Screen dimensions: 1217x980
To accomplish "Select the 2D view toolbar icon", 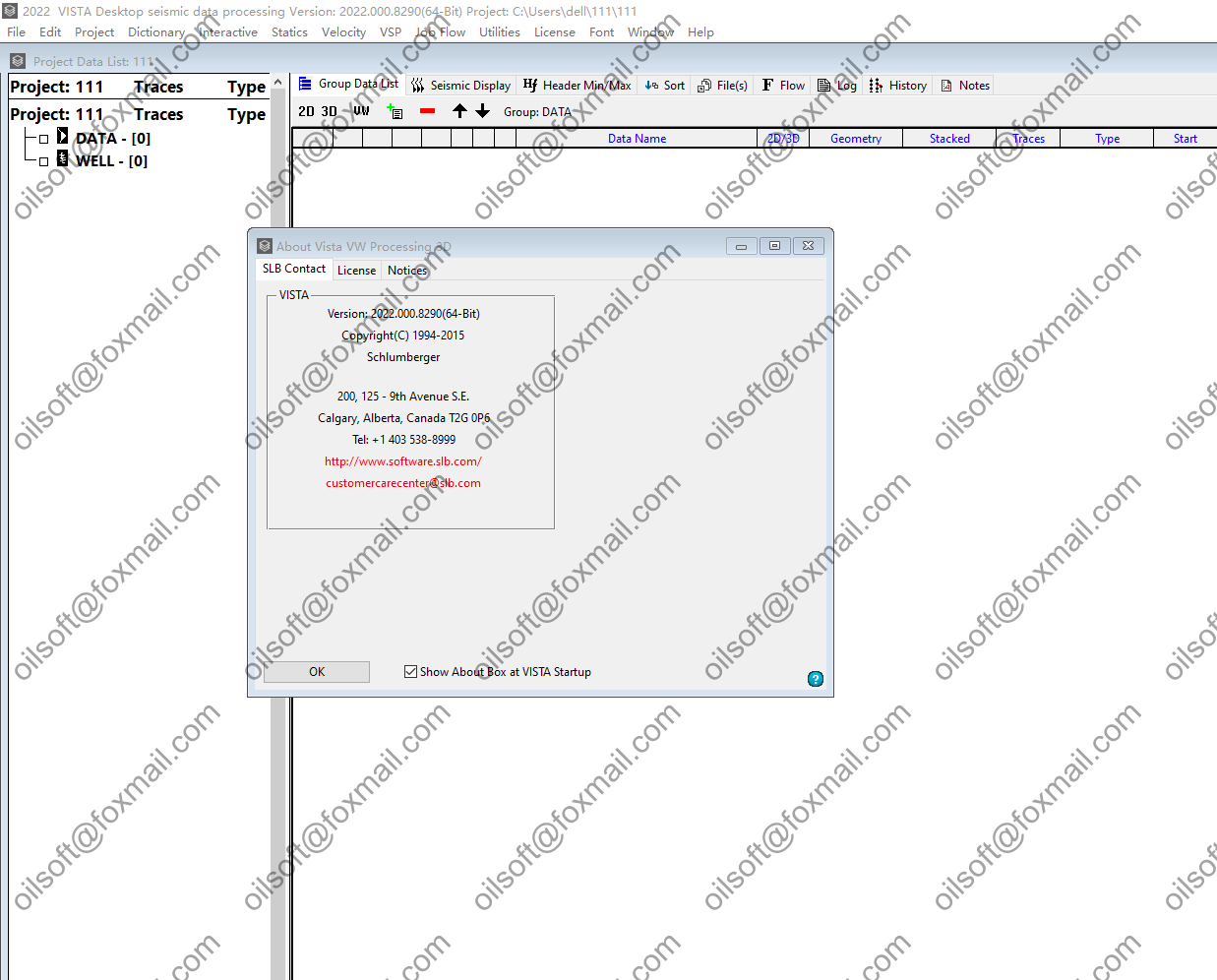I will tap(306, 112).
